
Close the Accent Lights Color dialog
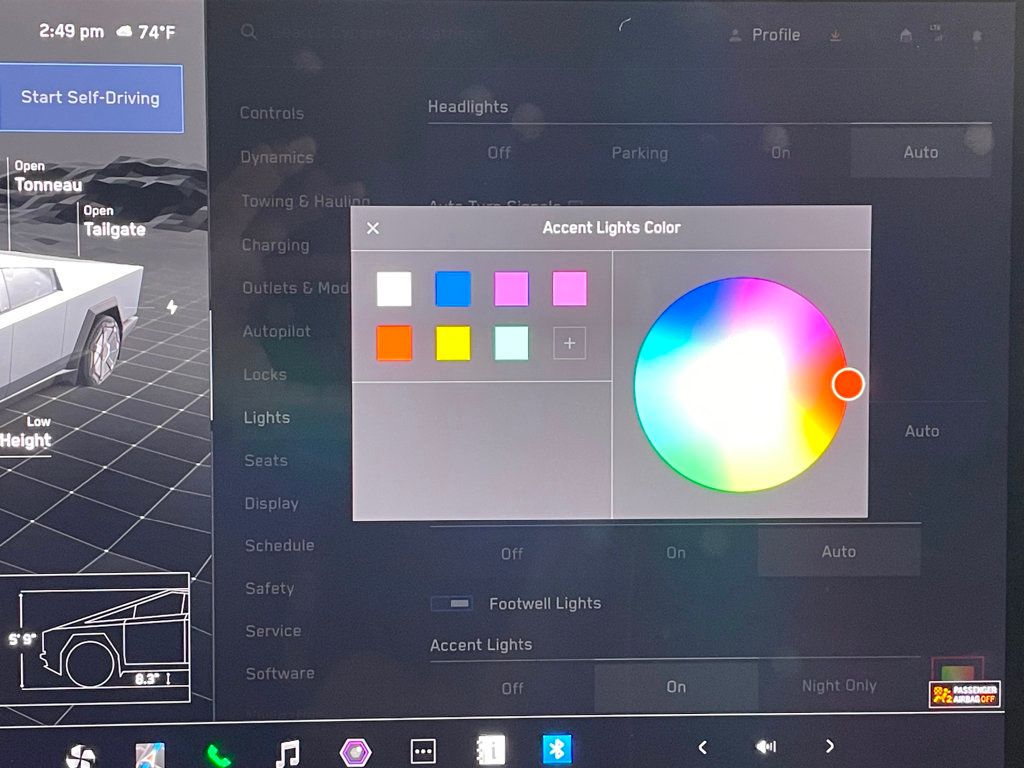(373, 228)
